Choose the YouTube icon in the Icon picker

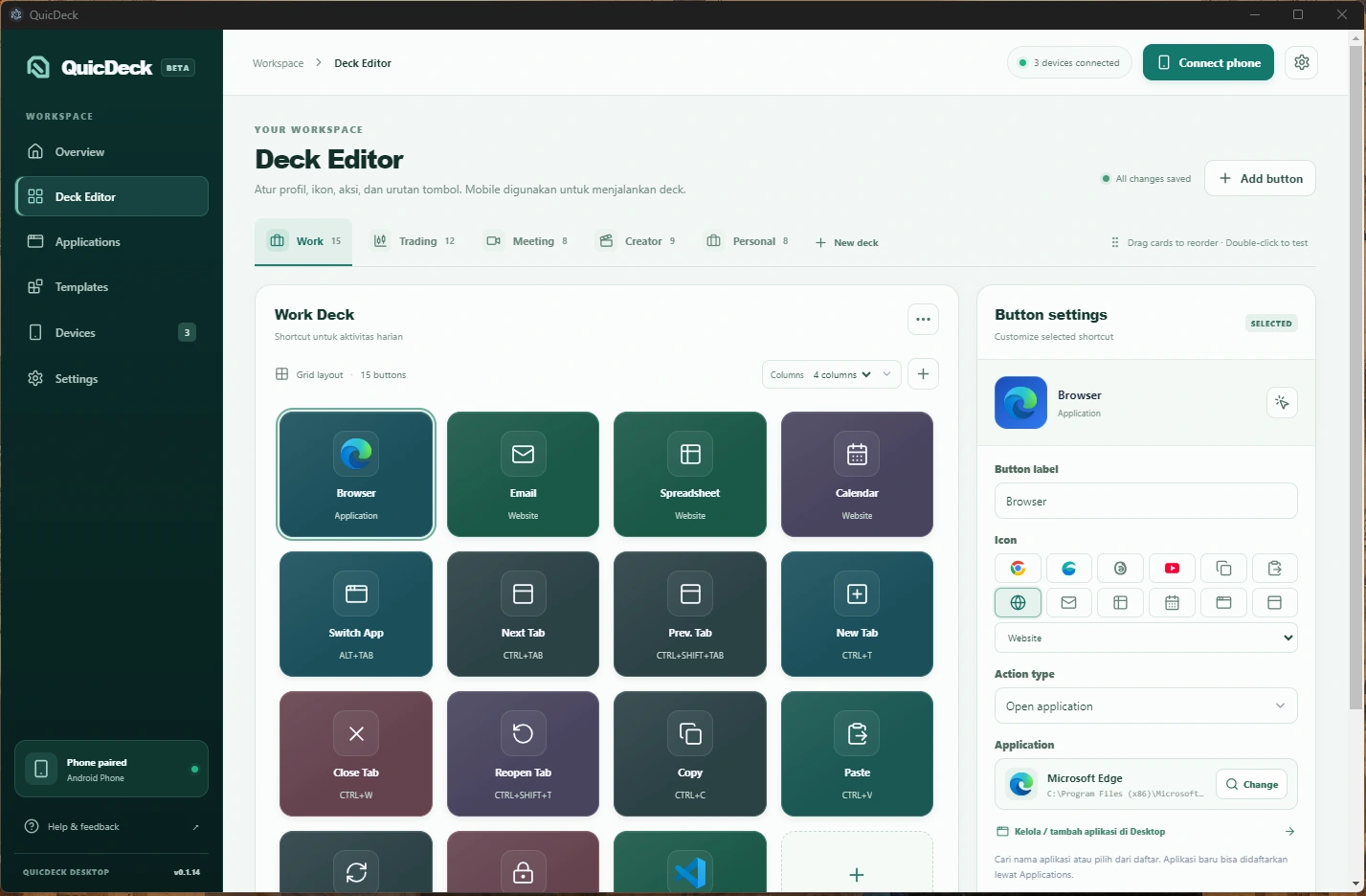(1172, 569)
